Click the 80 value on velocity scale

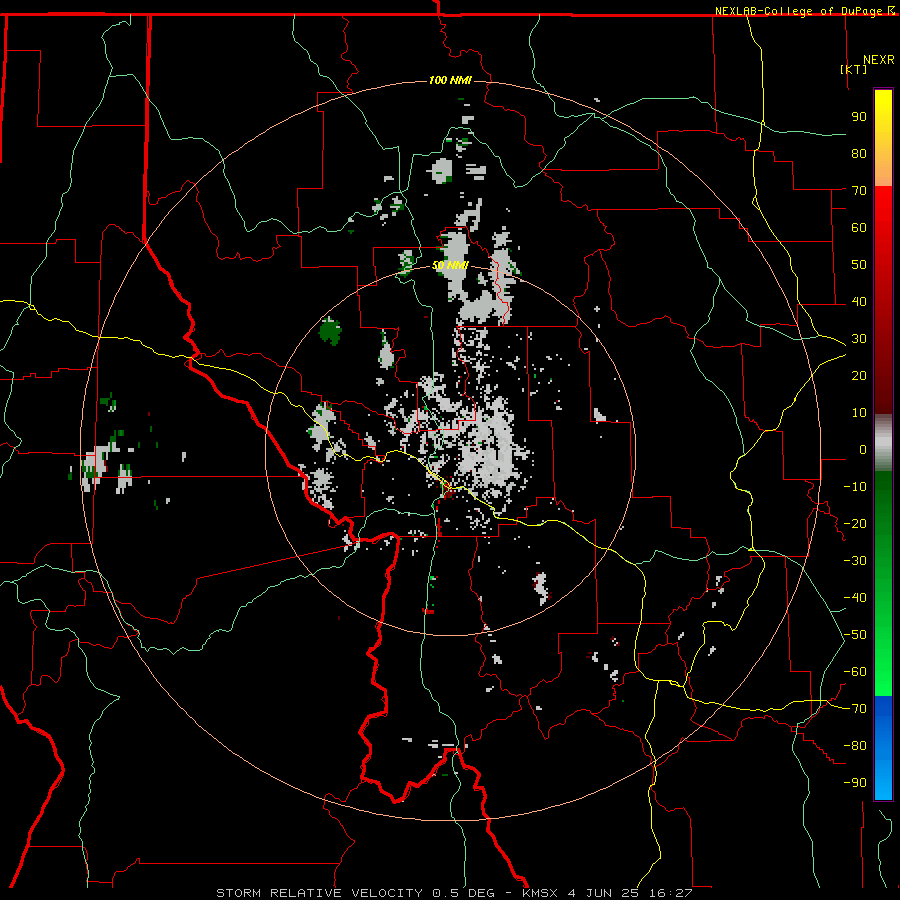(x=859, y=154)
